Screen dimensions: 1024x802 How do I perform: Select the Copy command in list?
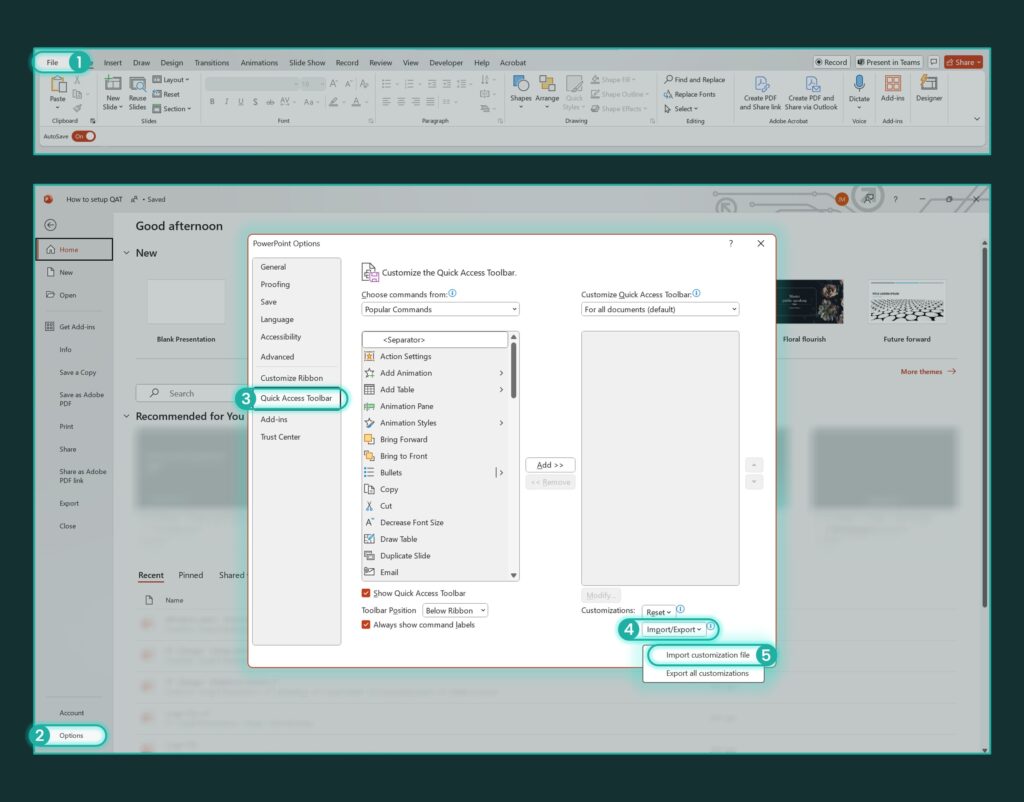pos(434,489)
